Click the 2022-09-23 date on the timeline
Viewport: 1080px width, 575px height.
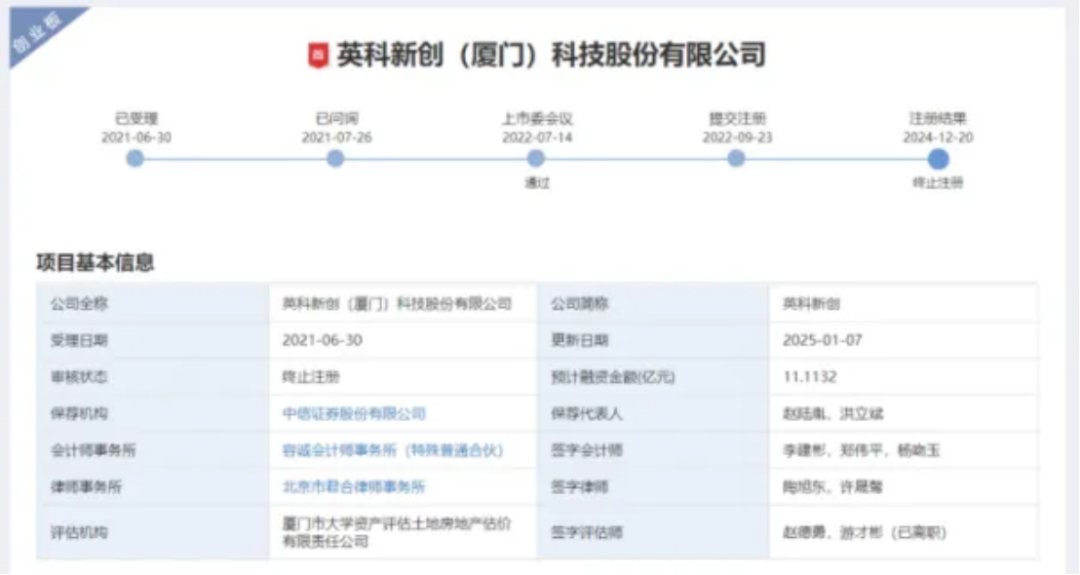(x=738, y=137)
